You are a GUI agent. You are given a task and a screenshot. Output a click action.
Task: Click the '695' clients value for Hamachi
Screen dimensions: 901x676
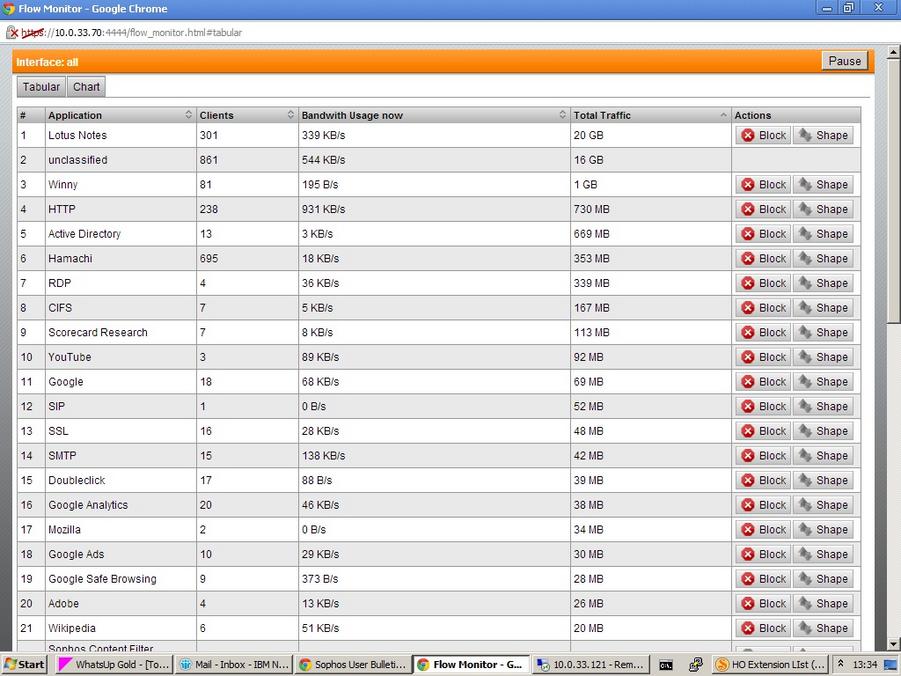click(209, 259)
